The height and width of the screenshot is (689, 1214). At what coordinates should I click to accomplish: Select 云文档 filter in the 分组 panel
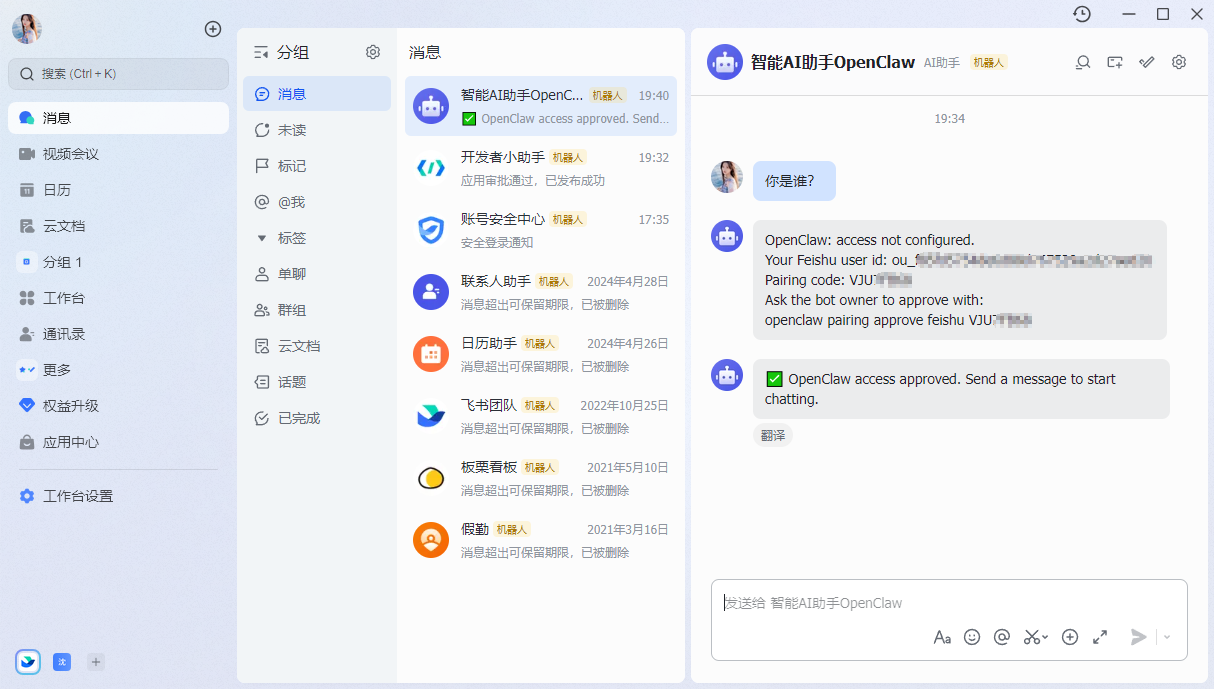click(x=317, y=346)
